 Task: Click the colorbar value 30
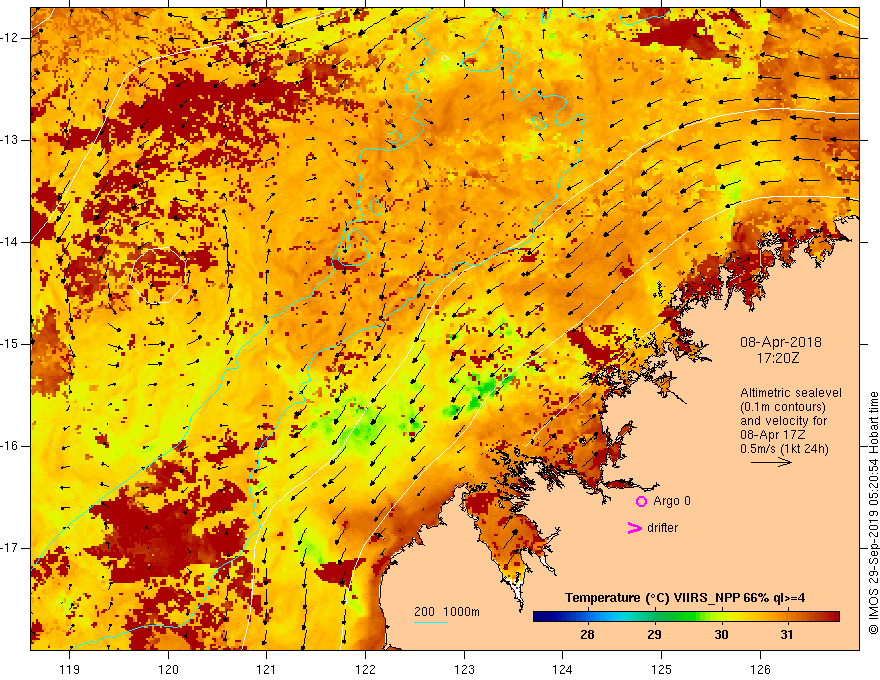(x=721, y=635)
